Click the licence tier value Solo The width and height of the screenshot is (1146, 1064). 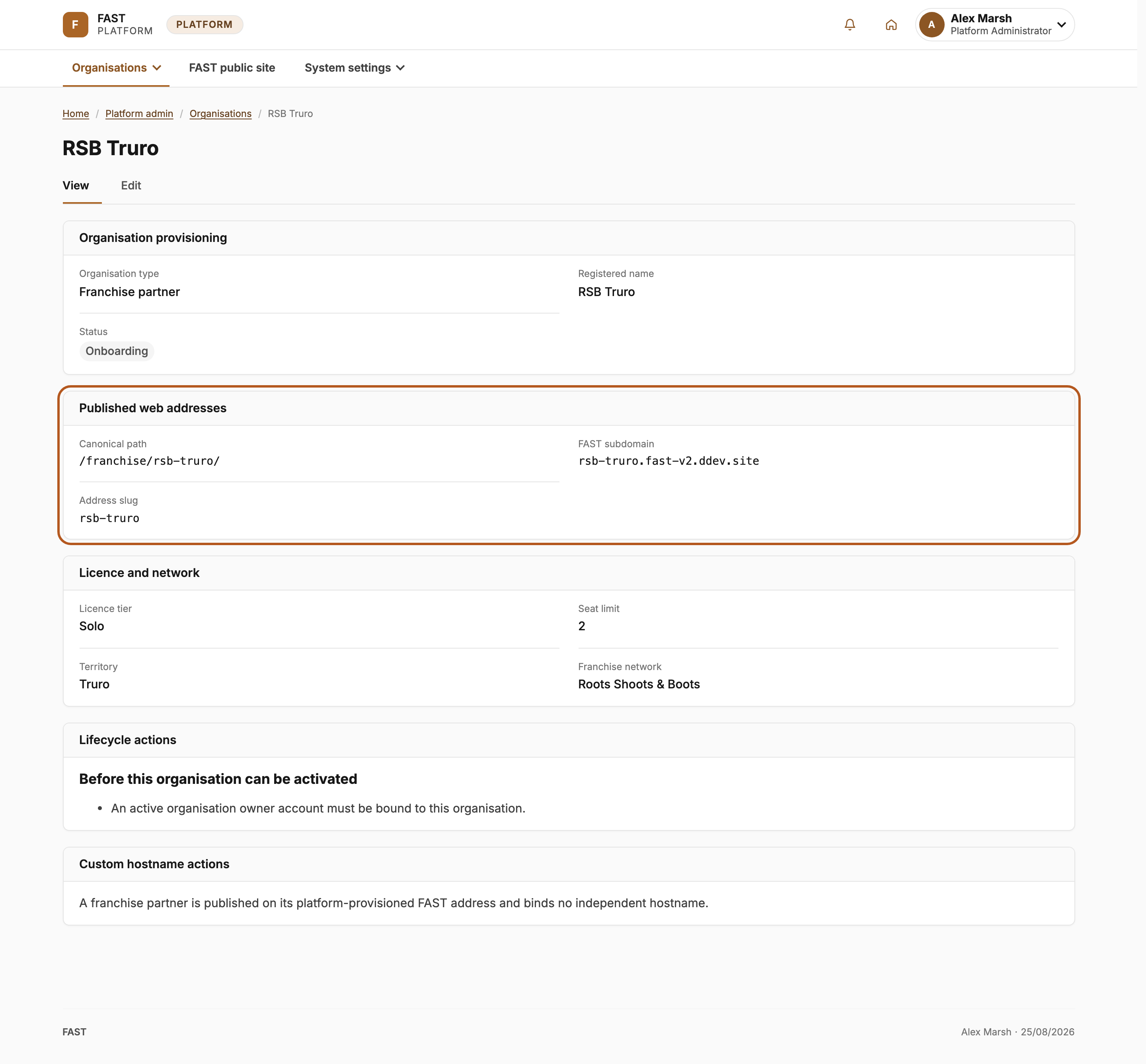(92, 626)
